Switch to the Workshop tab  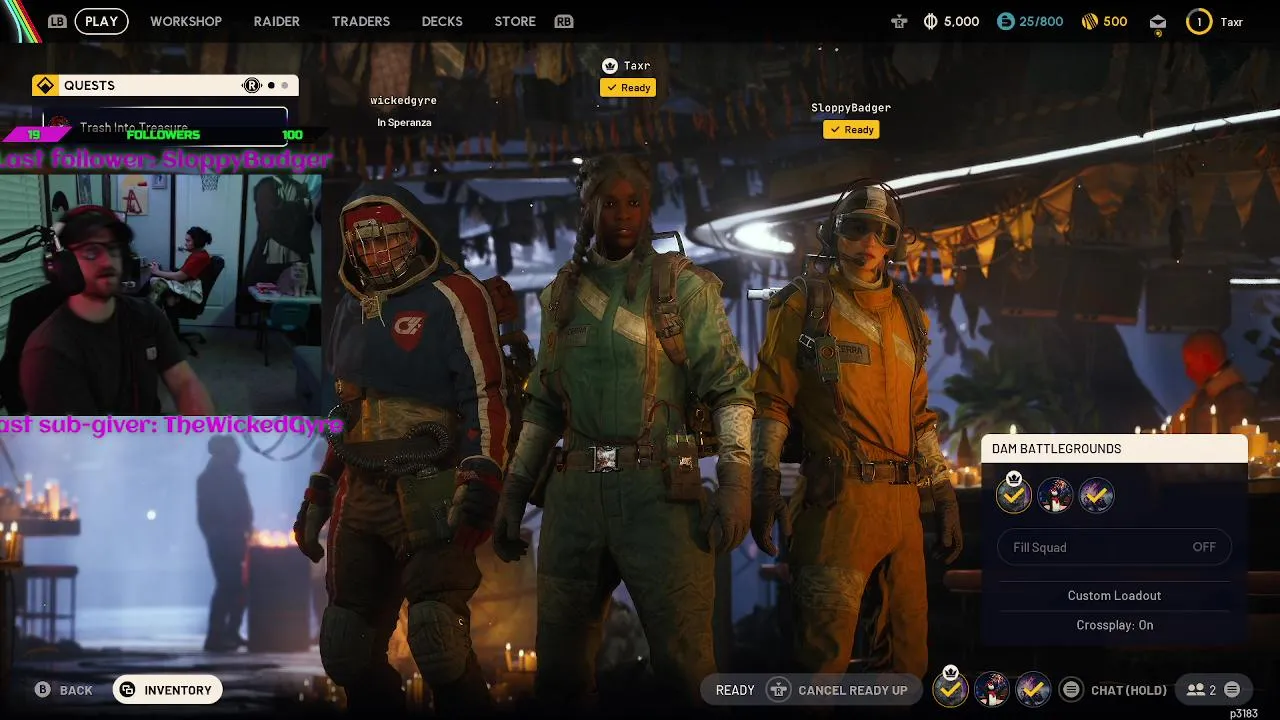click(x=186, y=21)
